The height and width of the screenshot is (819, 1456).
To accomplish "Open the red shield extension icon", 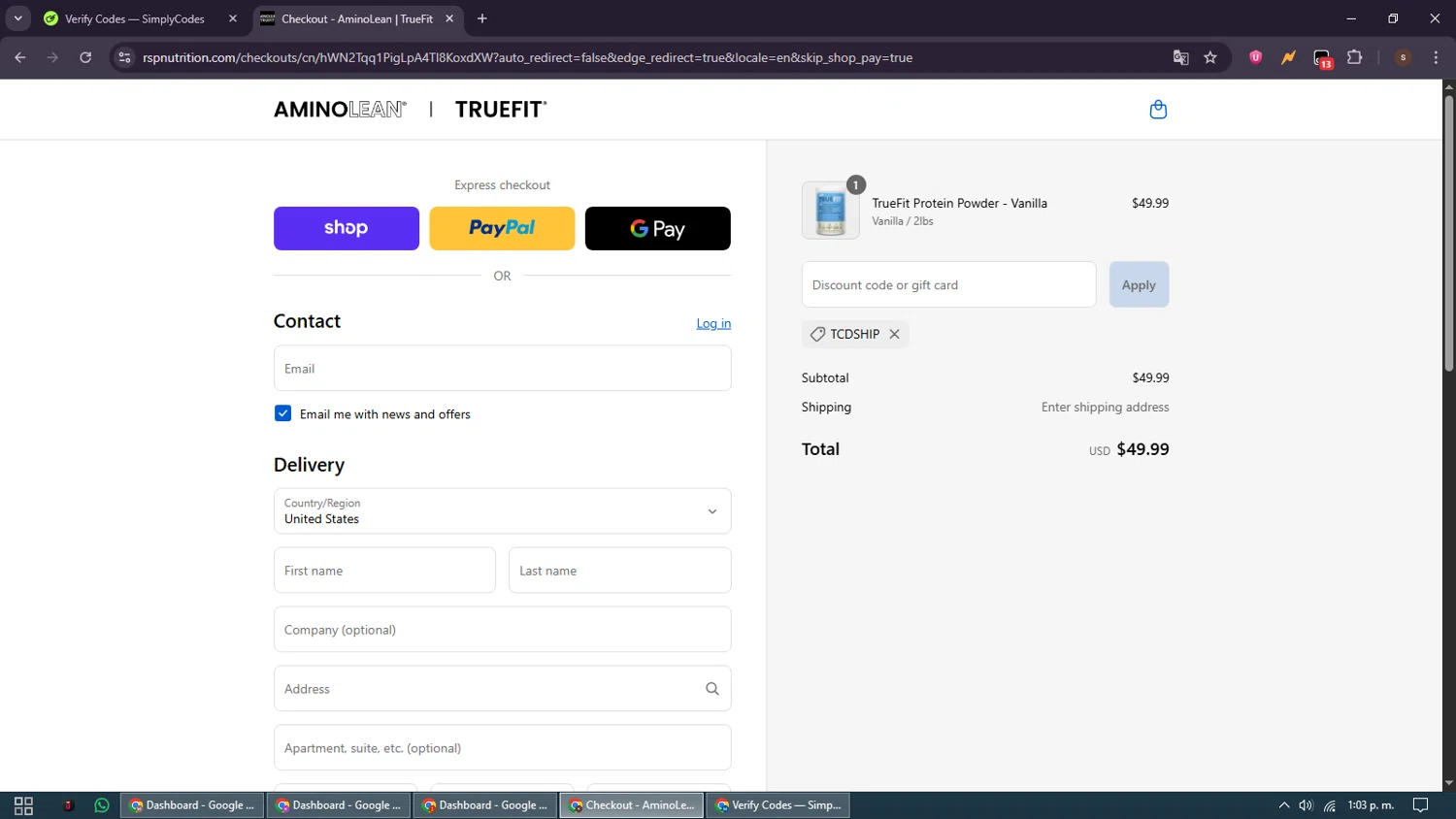I will [x=1255, y=57].
